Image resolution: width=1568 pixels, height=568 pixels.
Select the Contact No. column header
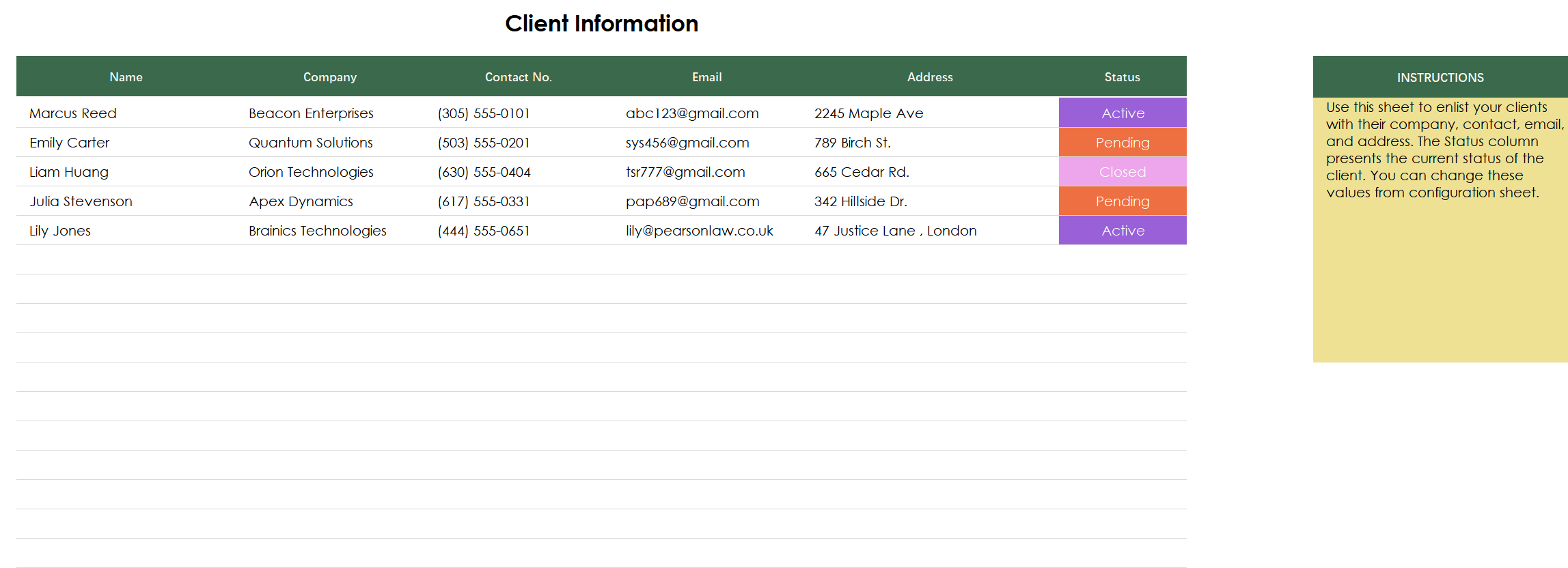click(x=518, y=77)
